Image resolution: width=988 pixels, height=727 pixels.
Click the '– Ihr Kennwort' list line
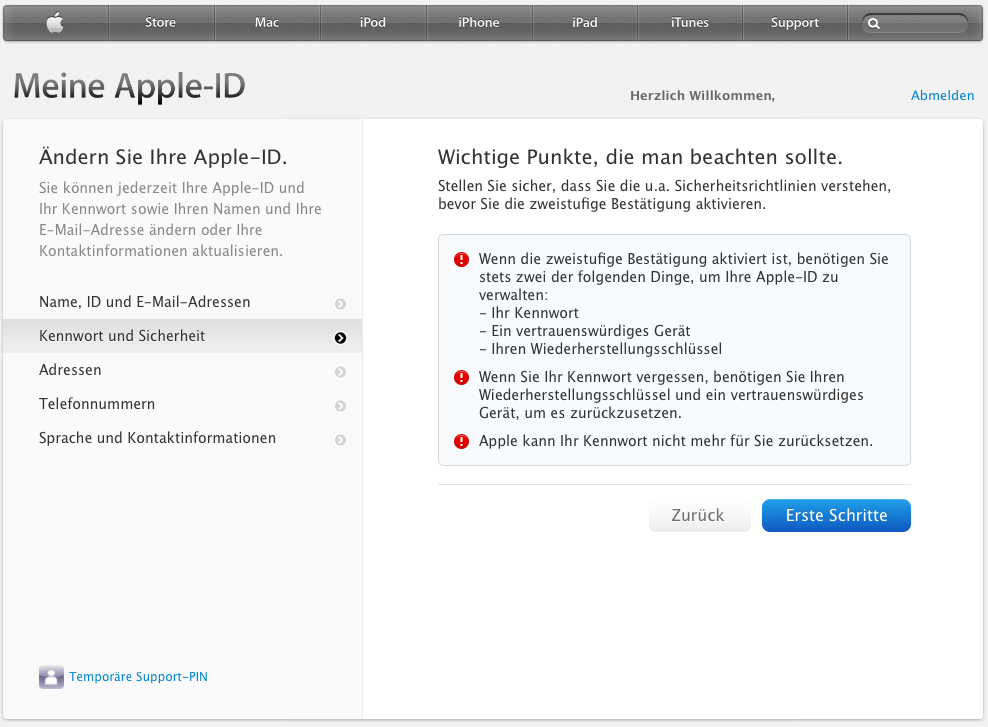point(529,313)
